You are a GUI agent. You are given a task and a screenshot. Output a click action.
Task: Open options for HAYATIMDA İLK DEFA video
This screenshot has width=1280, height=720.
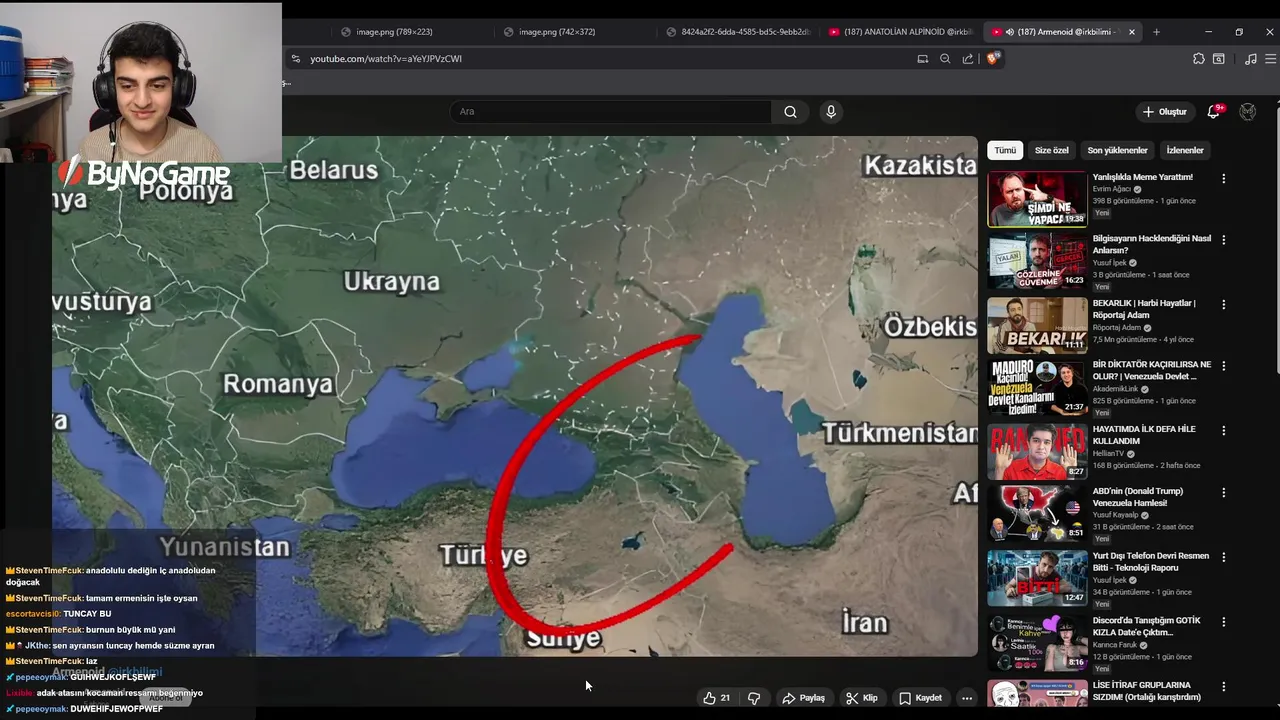[1223, 431]
